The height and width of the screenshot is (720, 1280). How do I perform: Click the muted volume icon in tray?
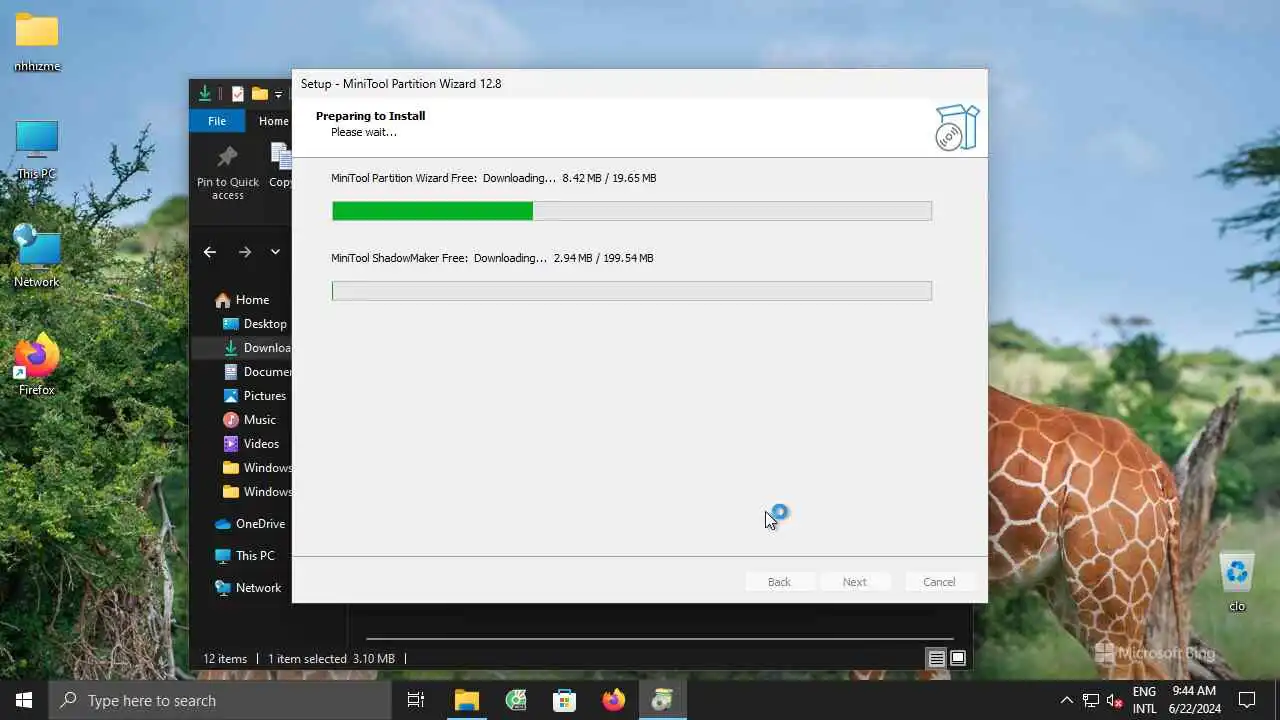click(1115, 700)
